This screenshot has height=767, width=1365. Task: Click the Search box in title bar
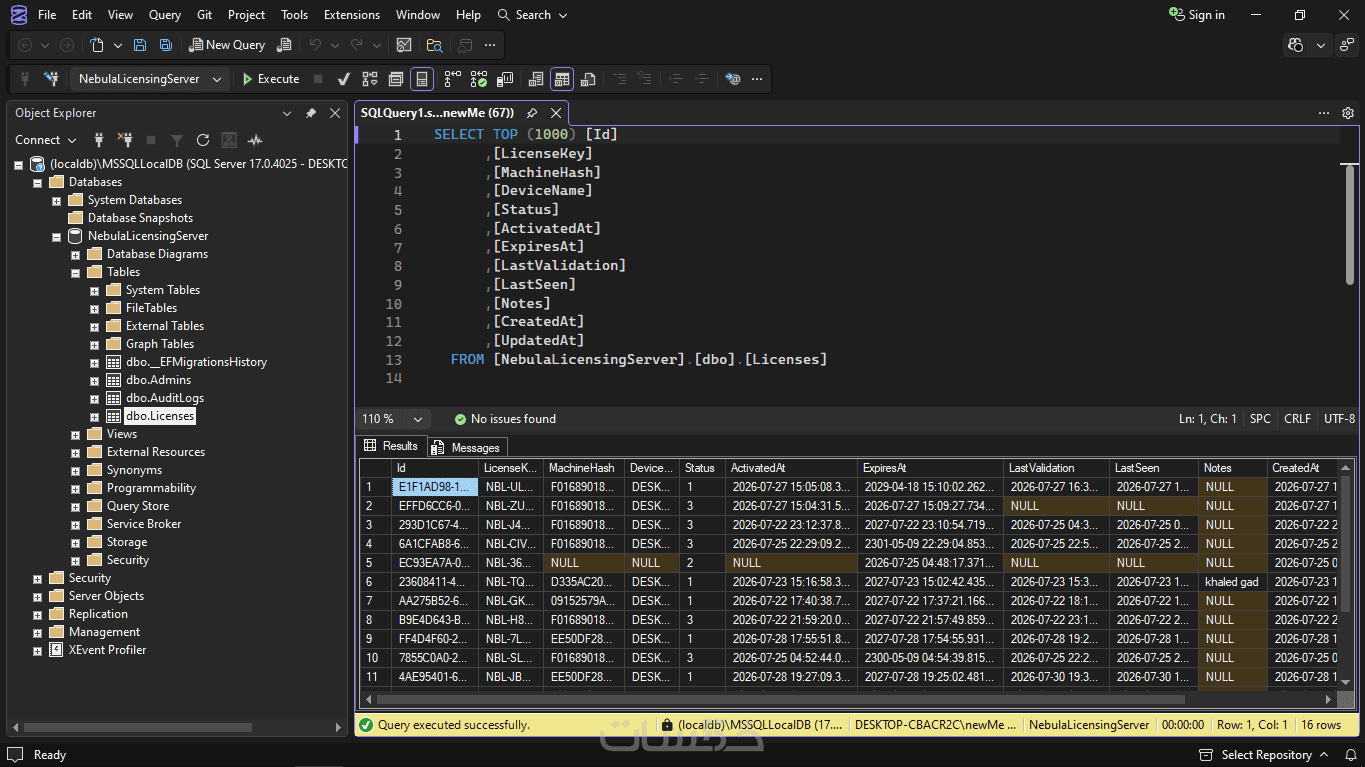pos(532,15)
